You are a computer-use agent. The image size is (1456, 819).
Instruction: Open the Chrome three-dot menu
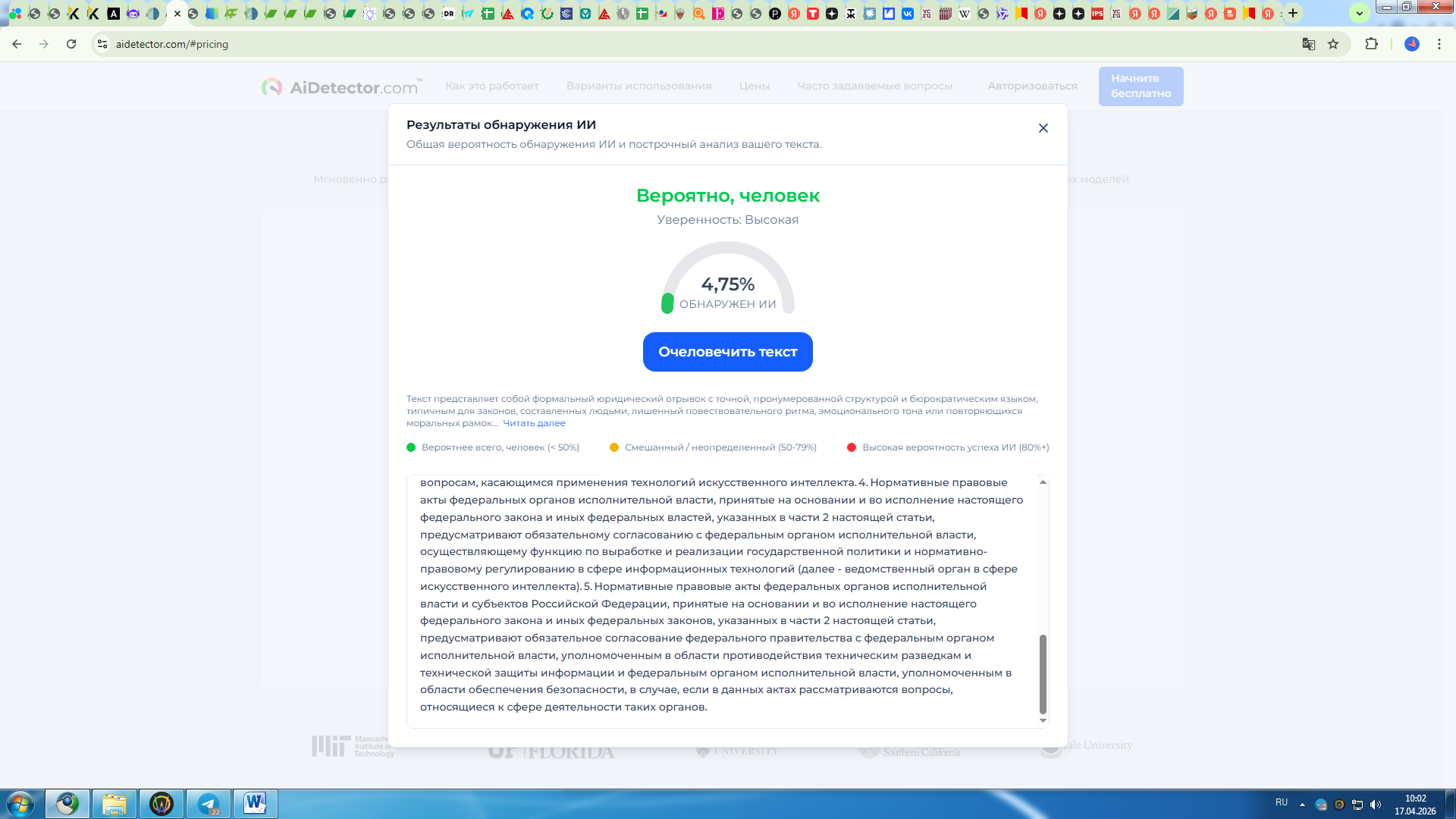click(1439, 44)
